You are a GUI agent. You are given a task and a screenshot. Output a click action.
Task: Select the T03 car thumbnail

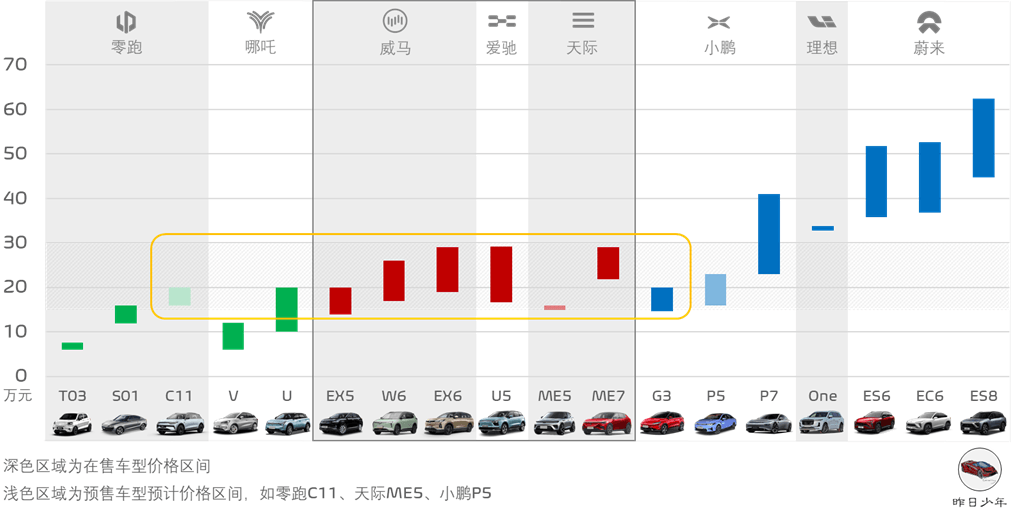click(x=72, y=423)
